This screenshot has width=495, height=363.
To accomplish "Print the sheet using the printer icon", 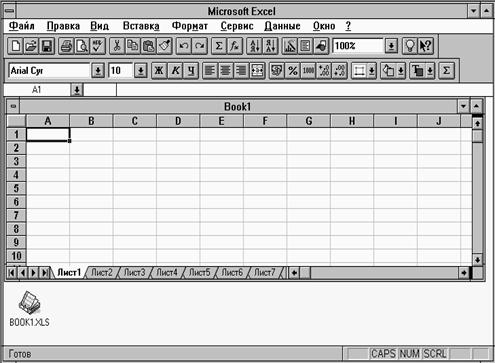I will 66,46.
